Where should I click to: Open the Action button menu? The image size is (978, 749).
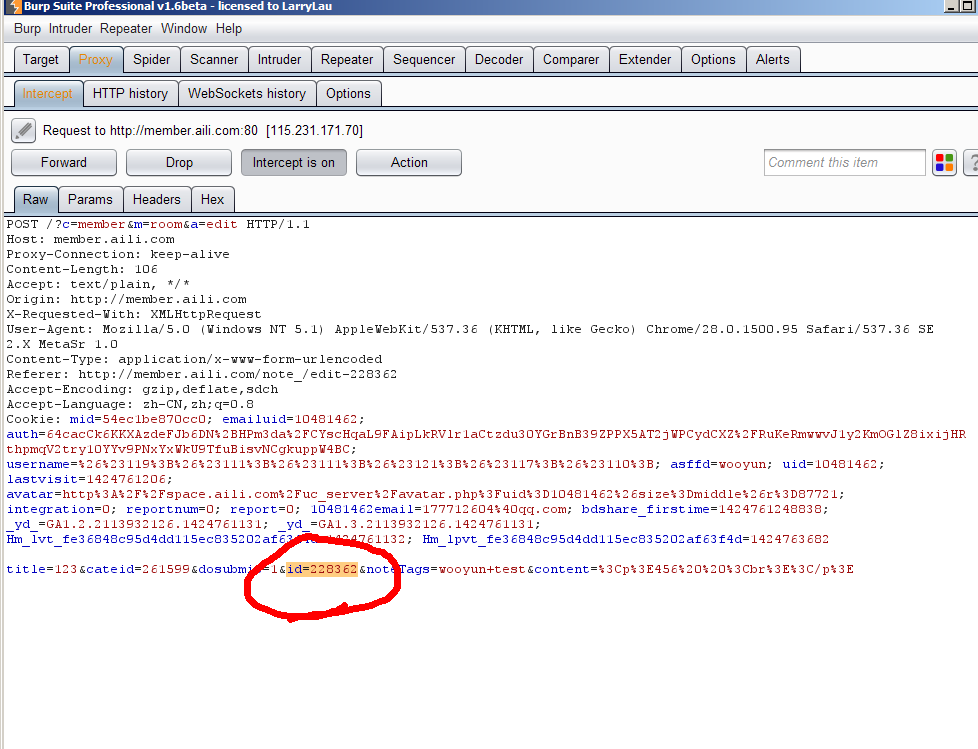pyautogui.click(x=409, y=163)
